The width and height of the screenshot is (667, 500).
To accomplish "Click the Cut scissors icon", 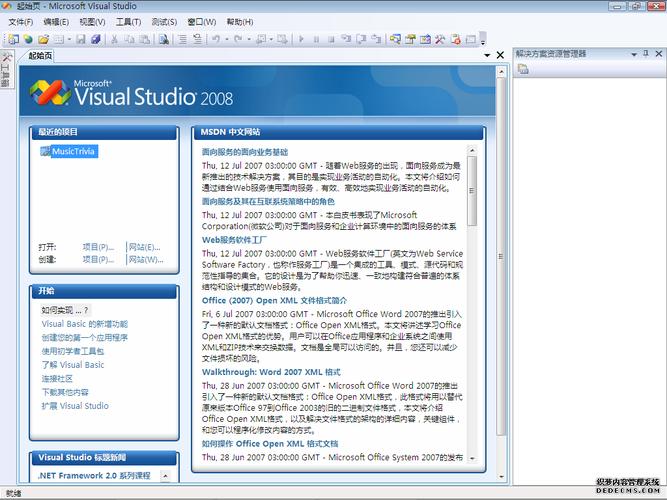I will pyautogui.click(x=114, y=39).
